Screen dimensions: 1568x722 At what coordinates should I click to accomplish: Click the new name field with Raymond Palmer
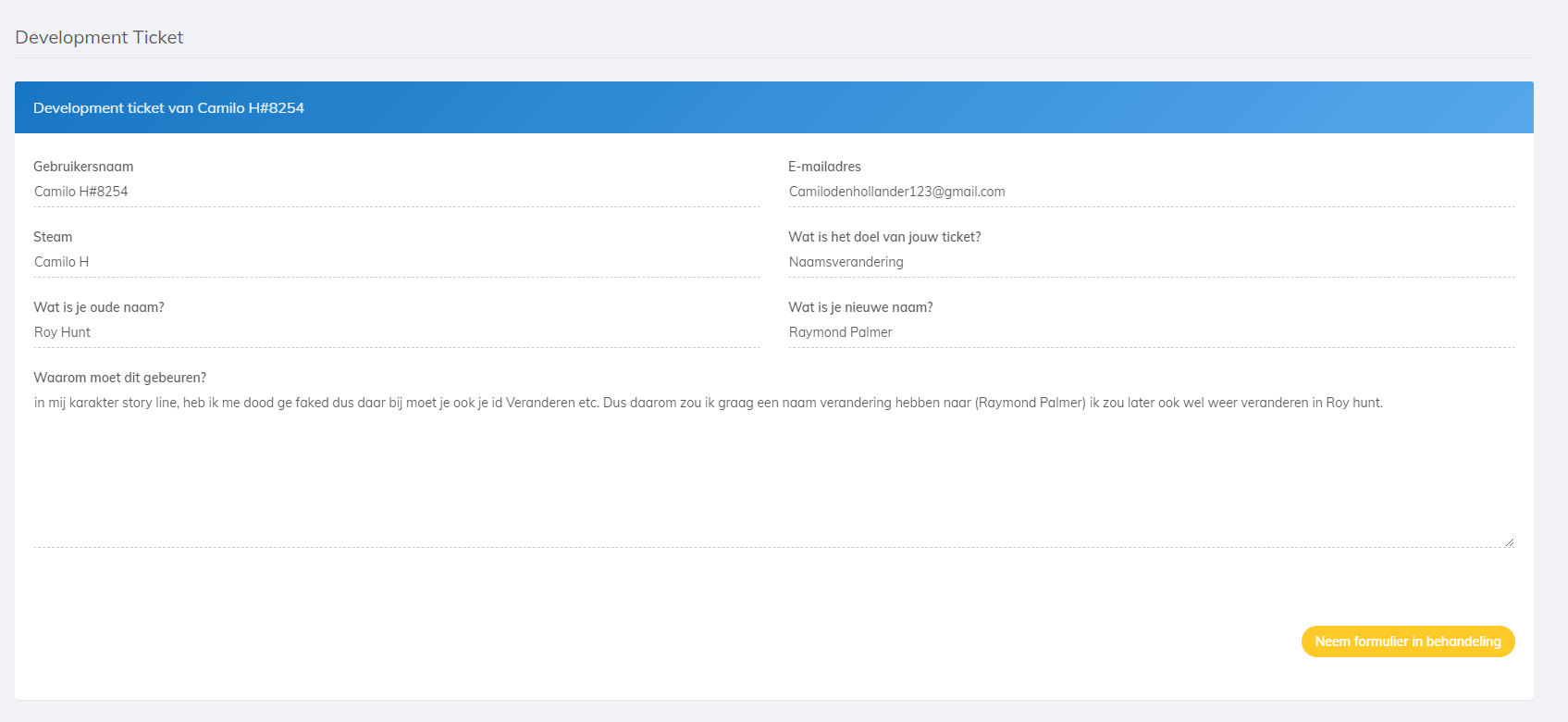[1150, 332]
